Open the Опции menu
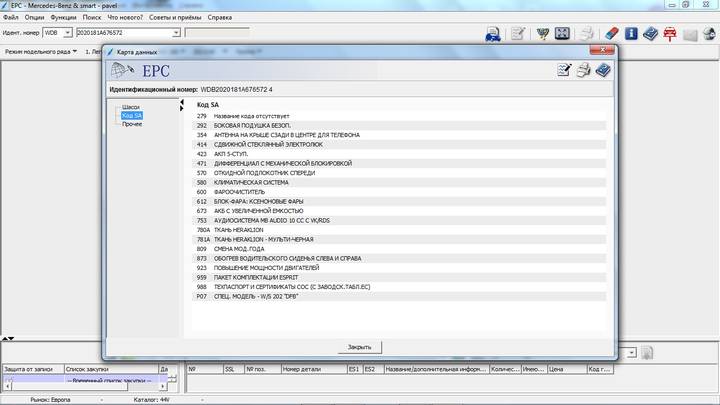720x405 pixels. click(x=34, y=17)
